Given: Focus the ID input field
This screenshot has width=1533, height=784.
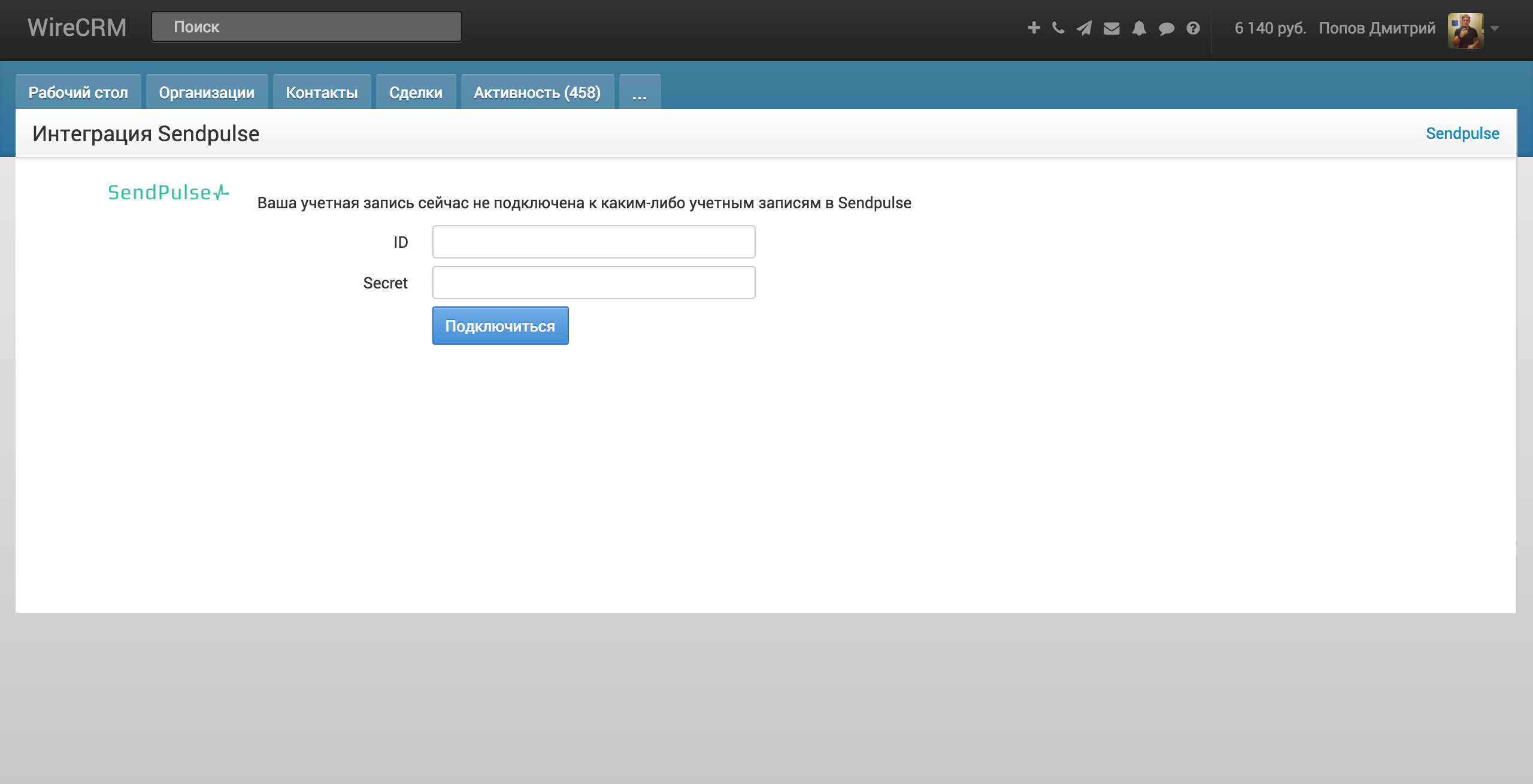Looking at the screenshot, I should pos(593,242).
